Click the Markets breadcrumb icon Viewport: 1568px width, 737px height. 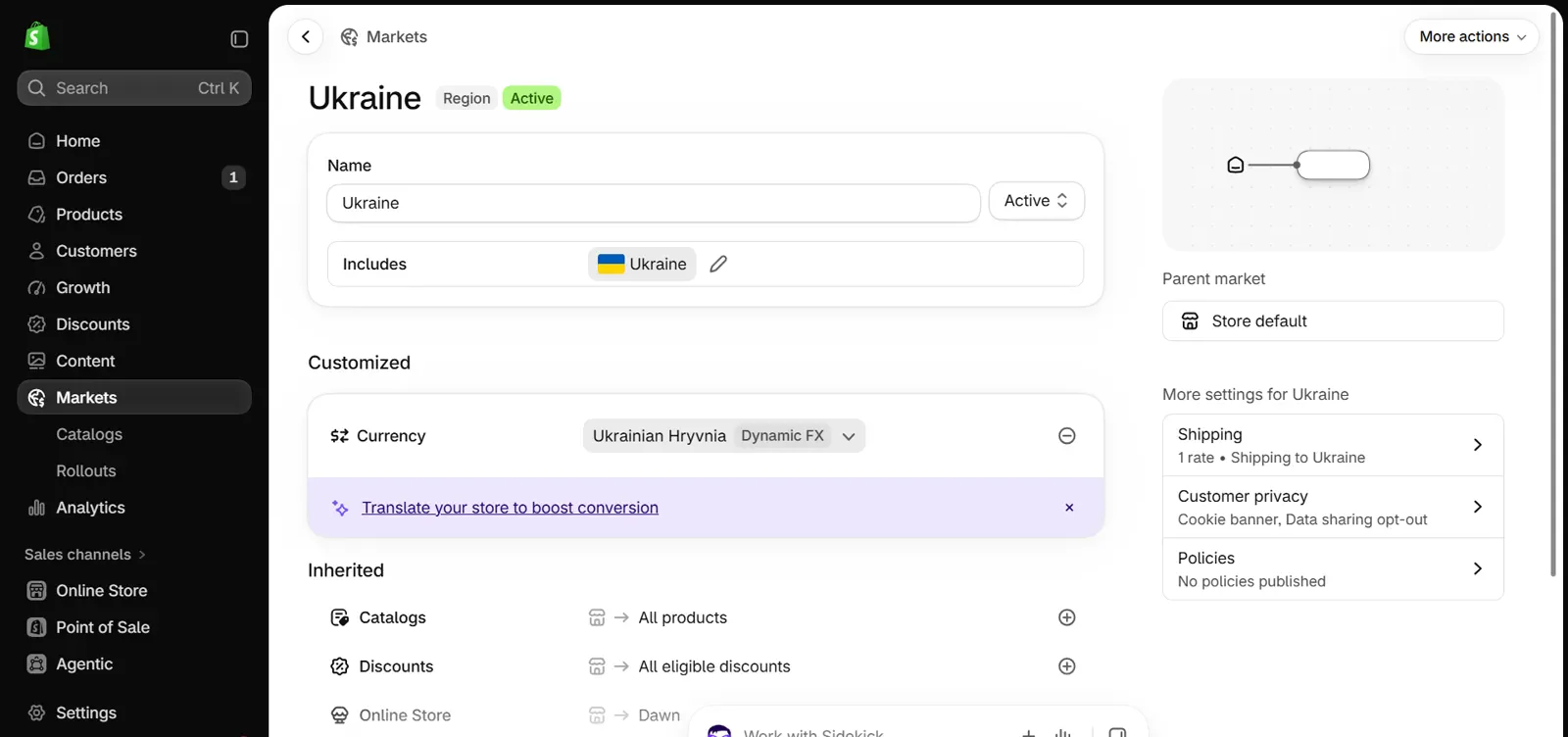pos(349,37)
